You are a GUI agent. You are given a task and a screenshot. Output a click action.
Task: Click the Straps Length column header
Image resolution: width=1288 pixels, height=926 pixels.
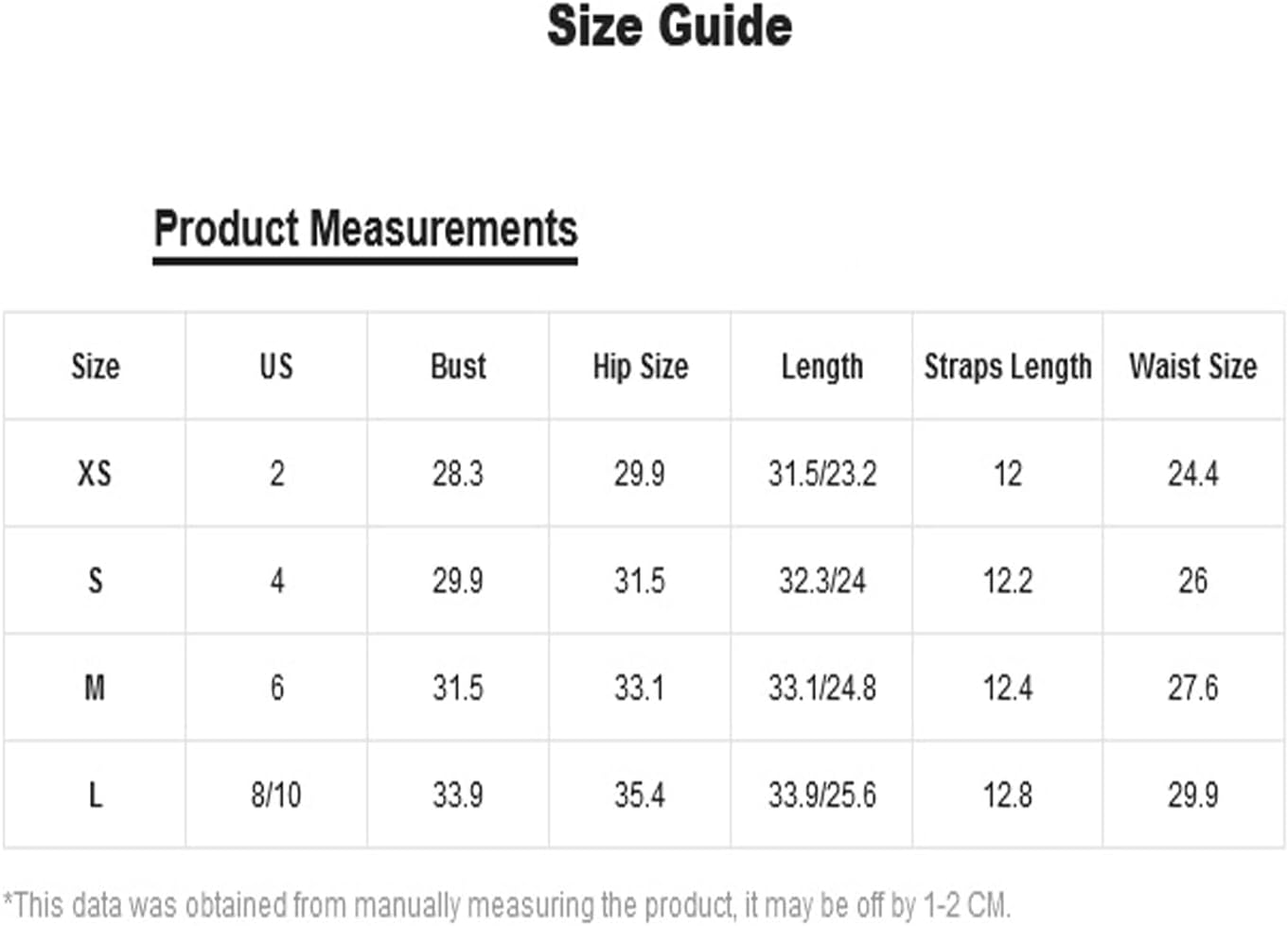pos(1008,367)
